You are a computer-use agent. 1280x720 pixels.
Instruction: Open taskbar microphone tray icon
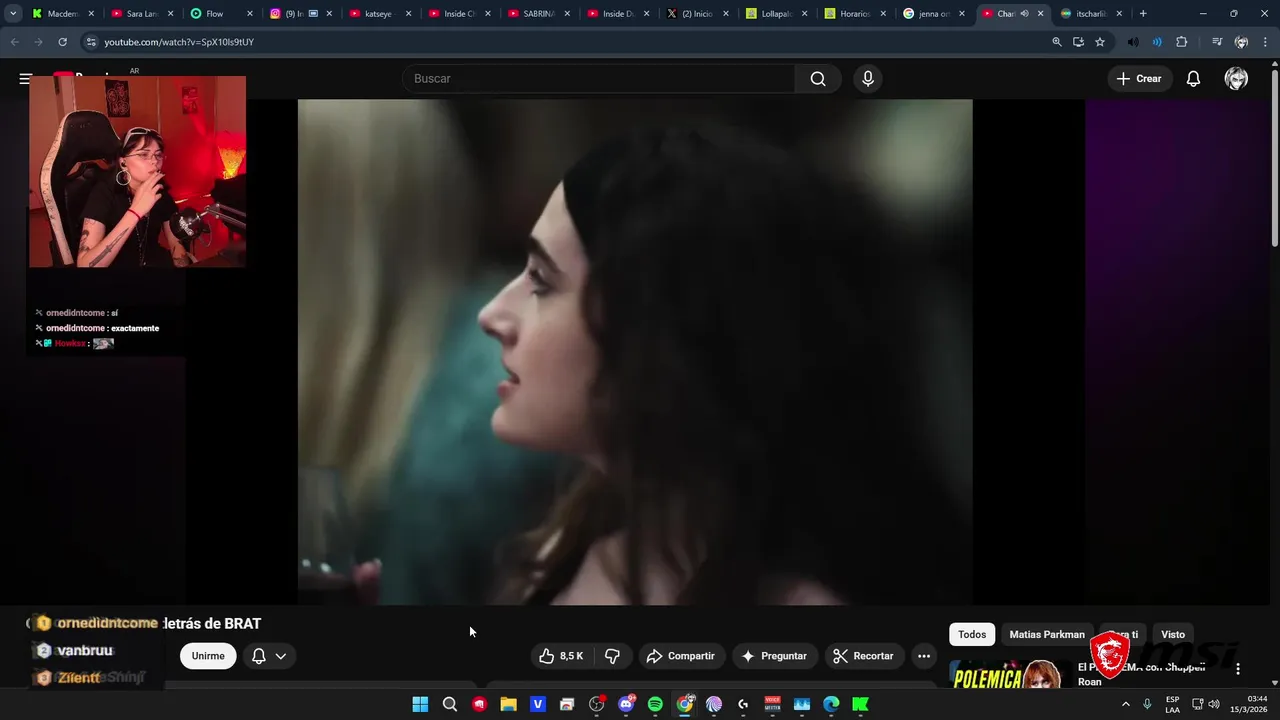[x=1147, y=704]
